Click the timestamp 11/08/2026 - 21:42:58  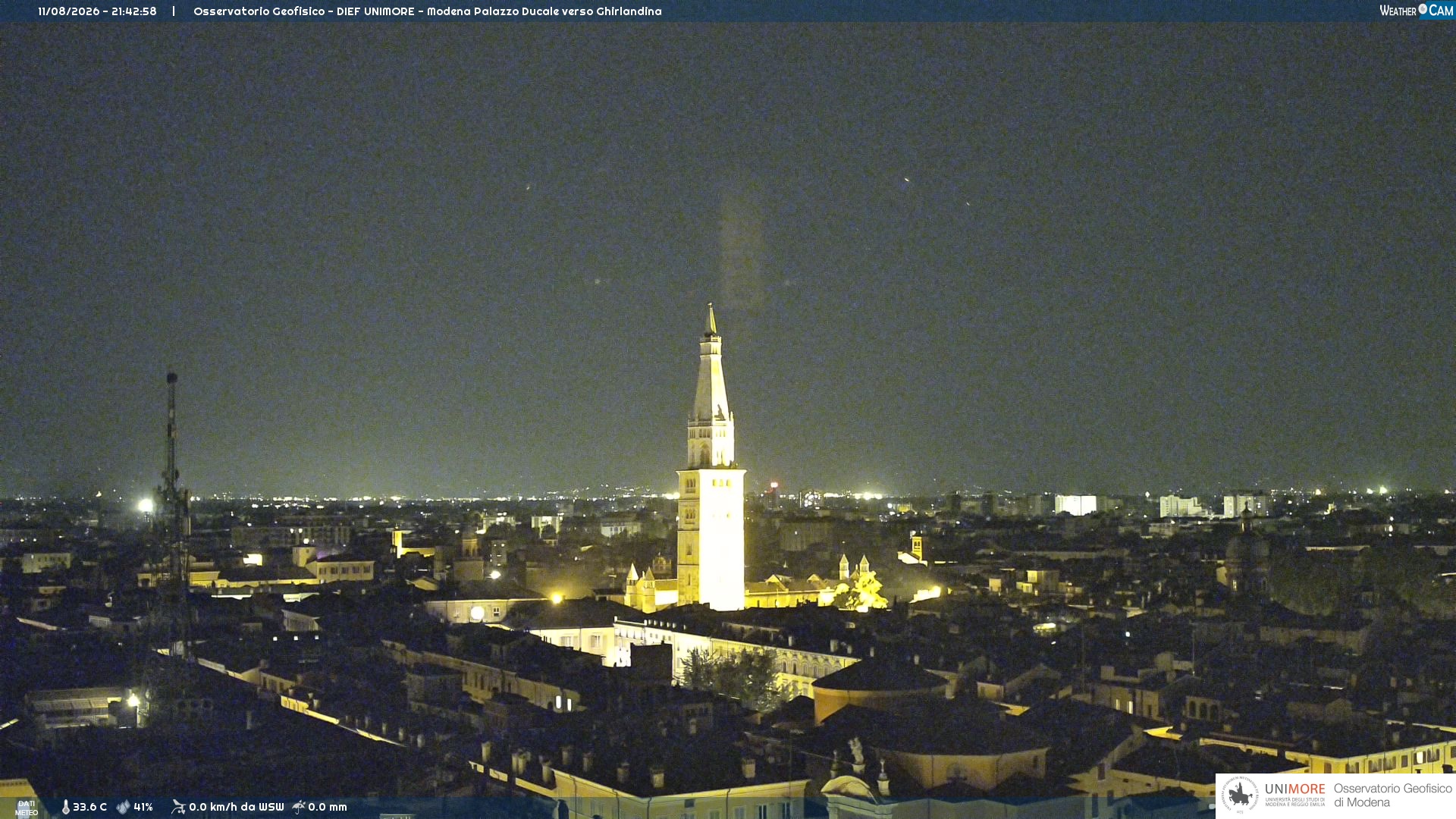97,11
